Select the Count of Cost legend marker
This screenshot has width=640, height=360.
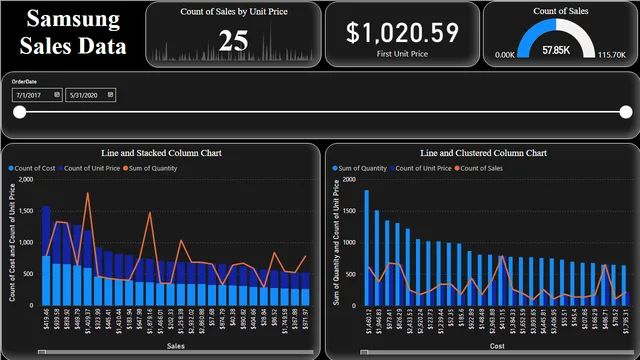[11, 168]
